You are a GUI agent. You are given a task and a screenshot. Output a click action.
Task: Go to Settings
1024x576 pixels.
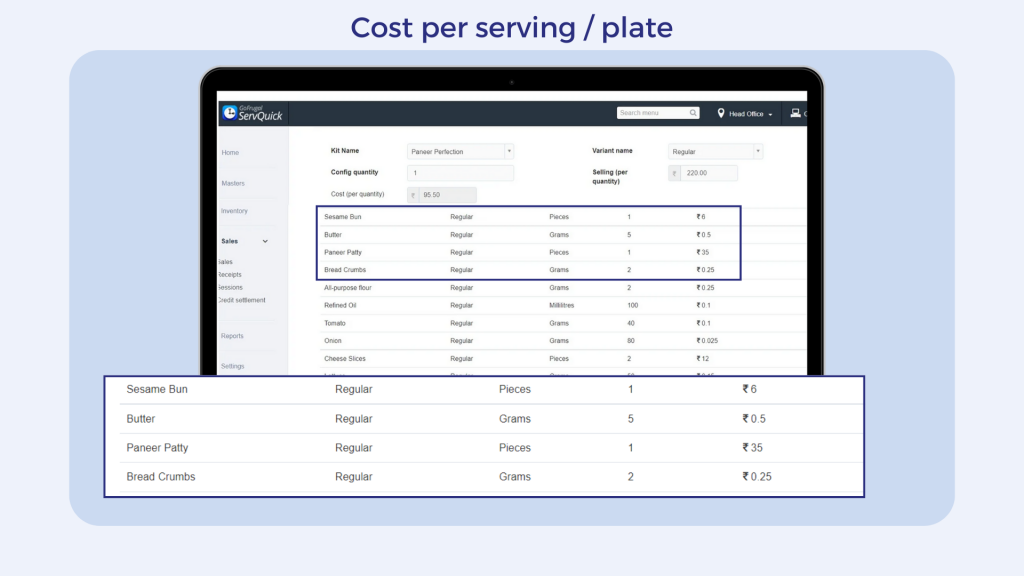pos(232,366)
